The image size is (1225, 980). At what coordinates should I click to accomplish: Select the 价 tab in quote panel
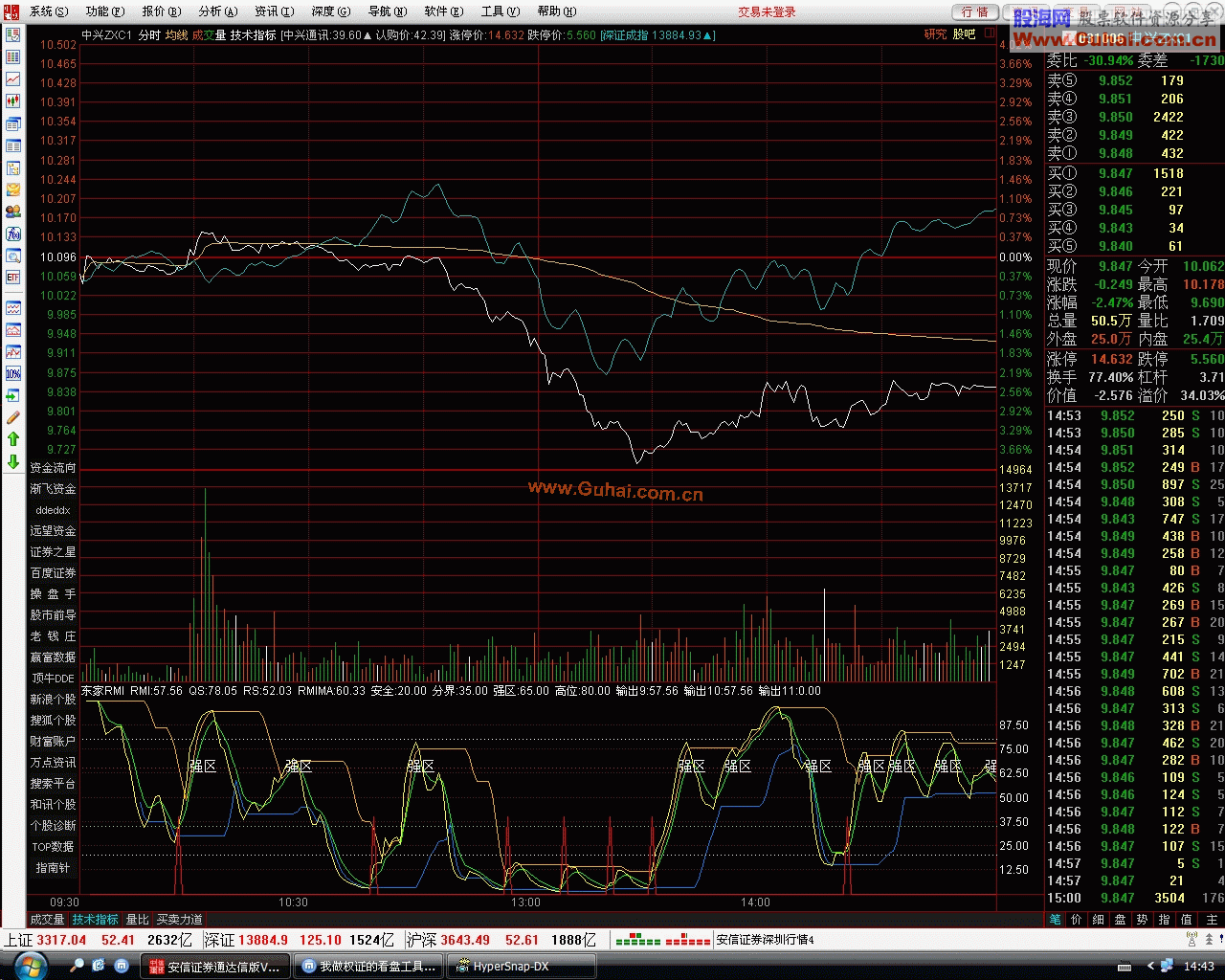click(x=1077, y=920)
